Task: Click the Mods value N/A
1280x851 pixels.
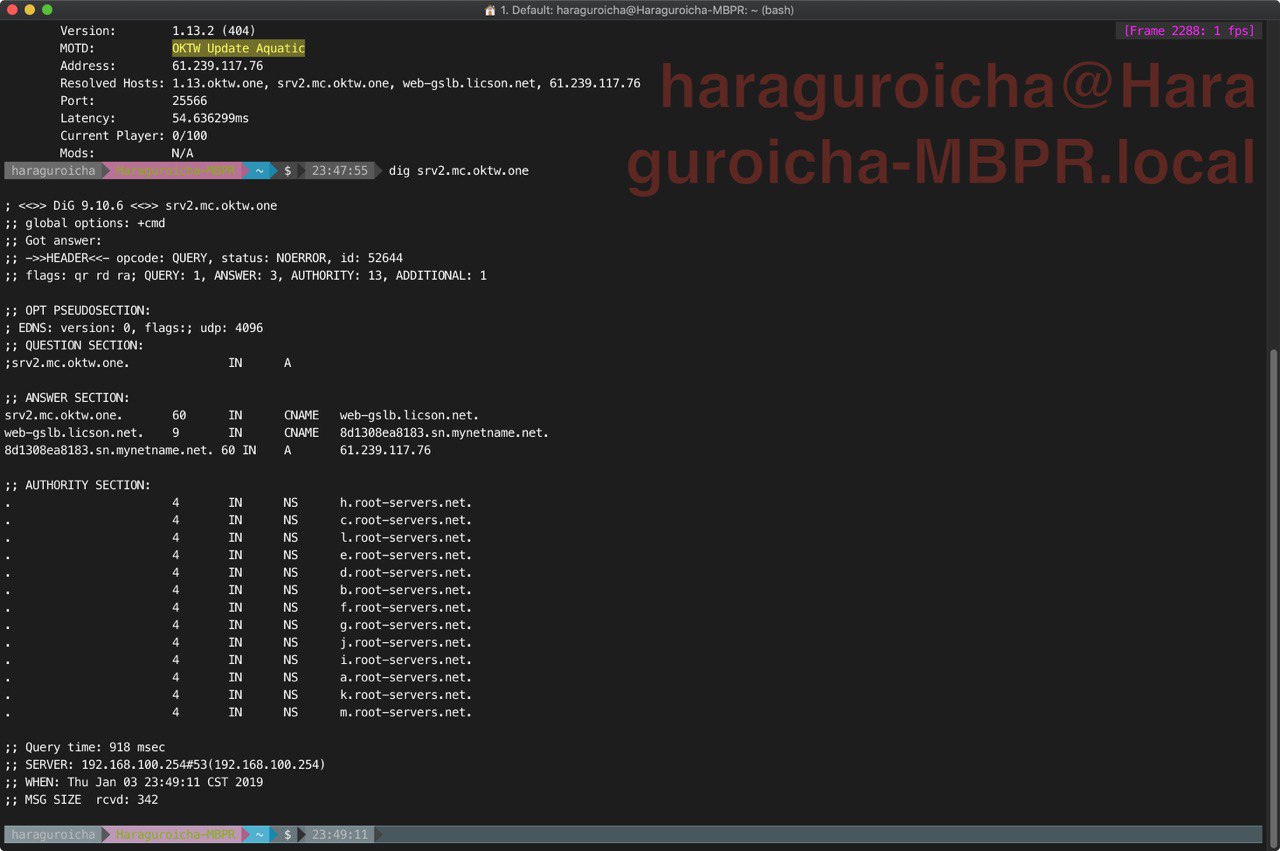Action: [x=183, y=153]
